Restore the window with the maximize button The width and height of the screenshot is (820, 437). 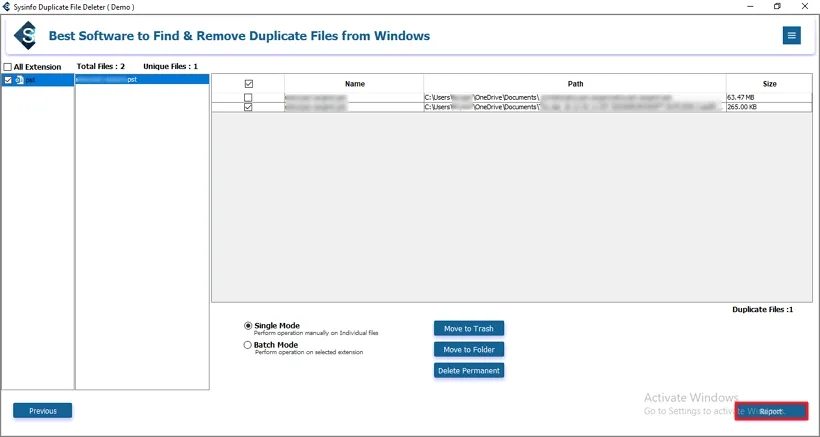(x=778, y=6)
